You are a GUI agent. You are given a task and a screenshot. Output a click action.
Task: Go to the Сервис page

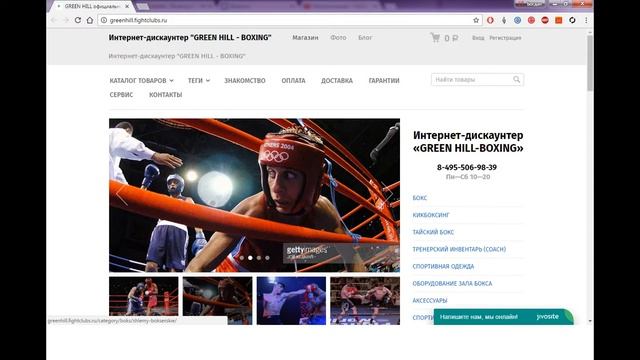121,95
